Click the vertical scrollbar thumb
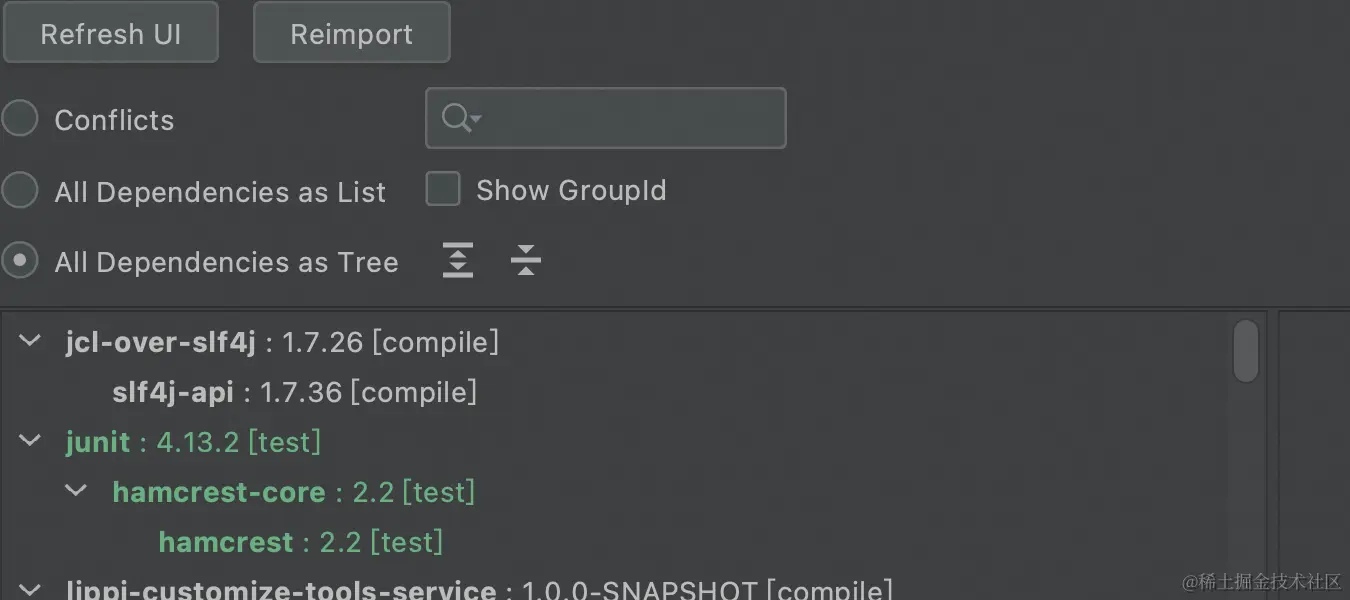 point(1246,351)
